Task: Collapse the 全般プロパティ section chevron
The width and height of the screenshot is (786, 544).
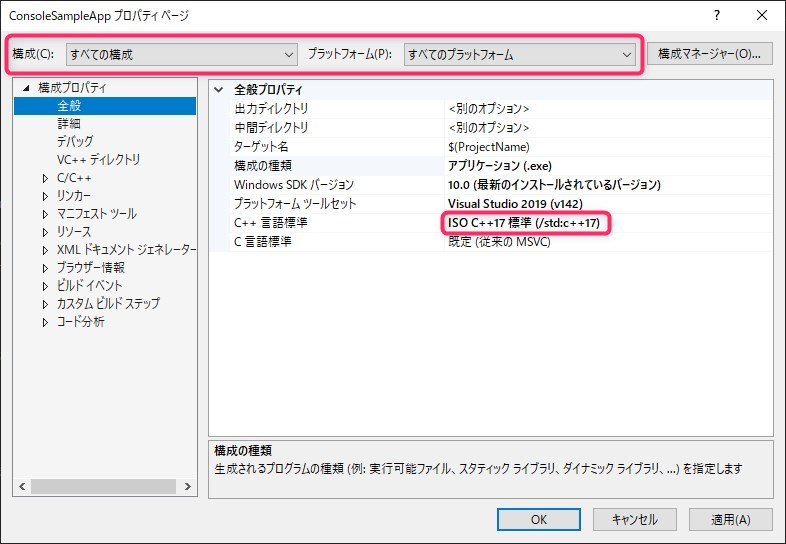Action: coord(219,90)
